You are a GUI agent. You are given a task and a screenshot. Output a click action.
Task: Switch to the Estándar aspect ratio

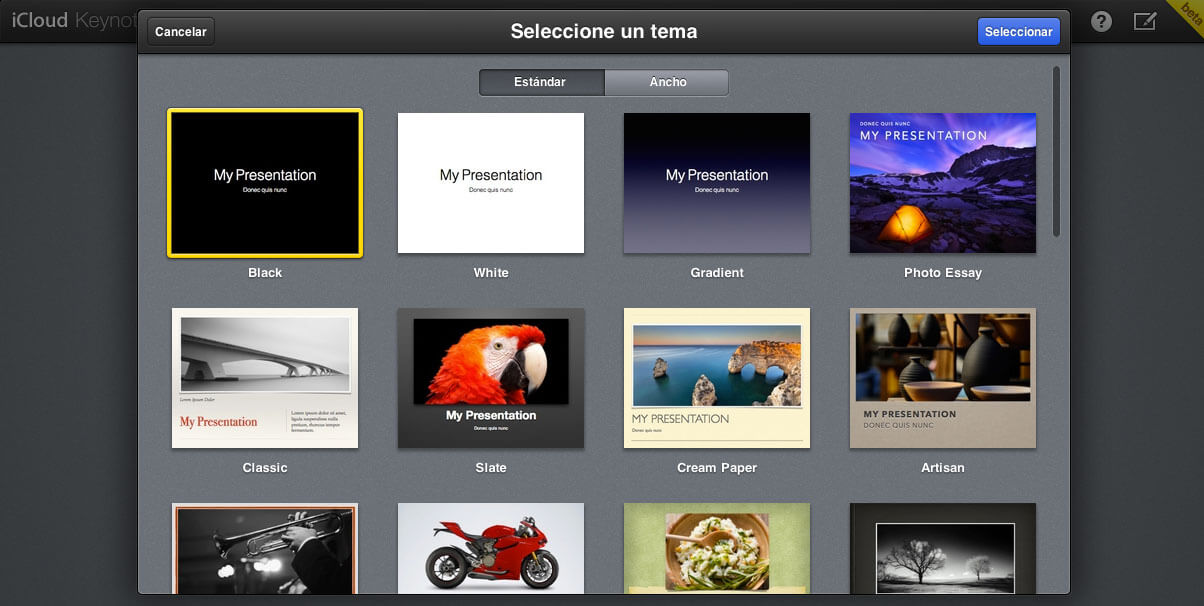click(x=541, y=82)
